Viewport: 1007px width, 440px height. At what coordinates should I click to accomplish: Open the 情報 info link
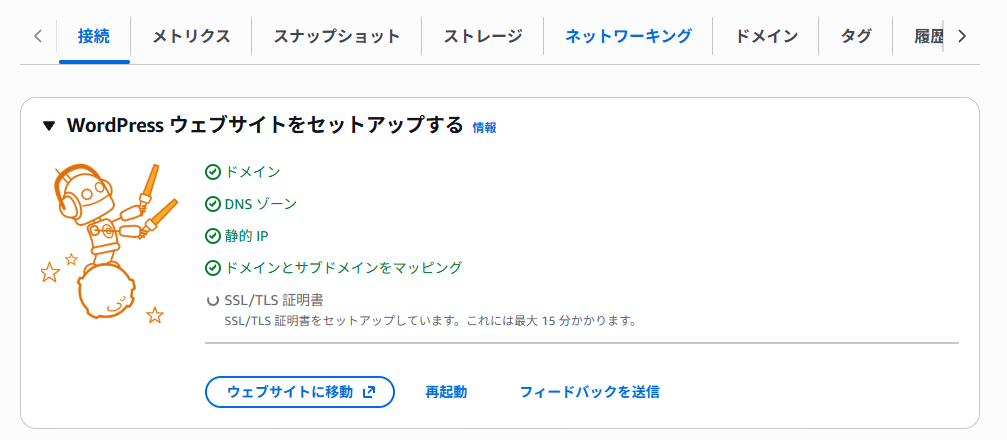click(x=484, y=128)
